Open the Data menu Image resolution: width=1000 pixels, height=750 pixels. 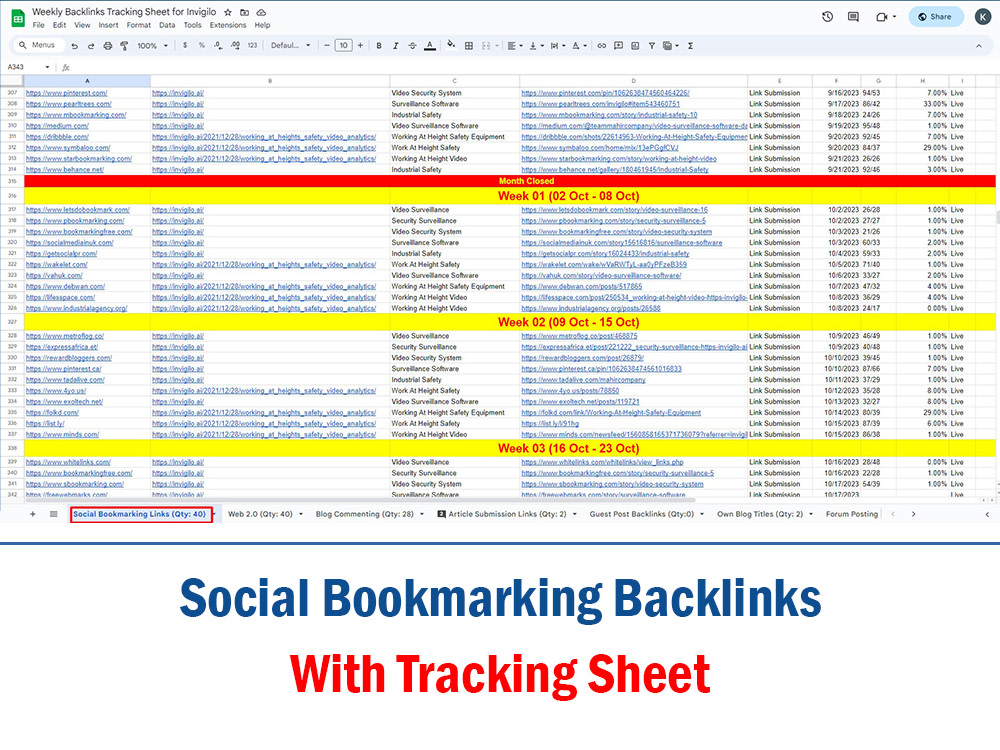point(167,26)
